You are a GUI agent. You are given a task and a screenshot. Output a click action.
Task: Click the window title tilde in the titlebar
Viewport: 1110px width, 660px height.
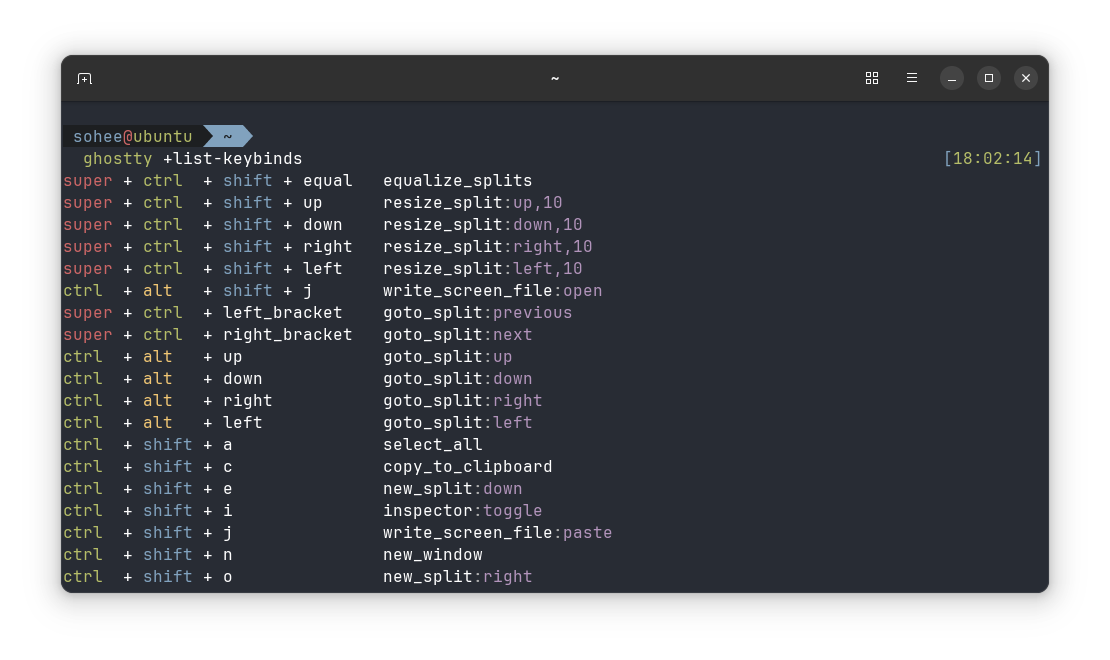pos(554,77)
